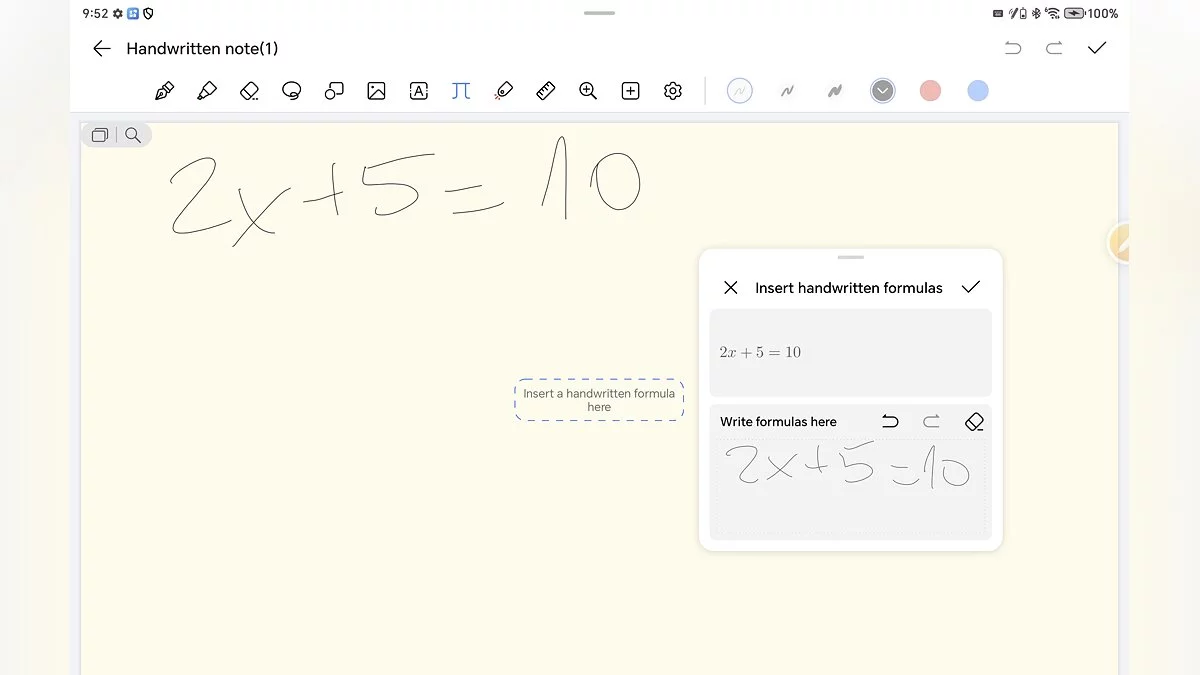Image resolution: width=1200 pixels, height=675 pixels.
Task: Turn on the laser pointer tool
Action: (x=503, y=91)
